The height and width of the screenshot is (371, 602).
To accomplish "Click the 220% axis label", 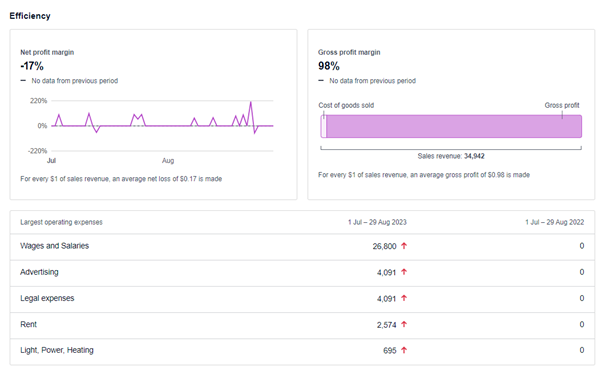I will point(38,101).
